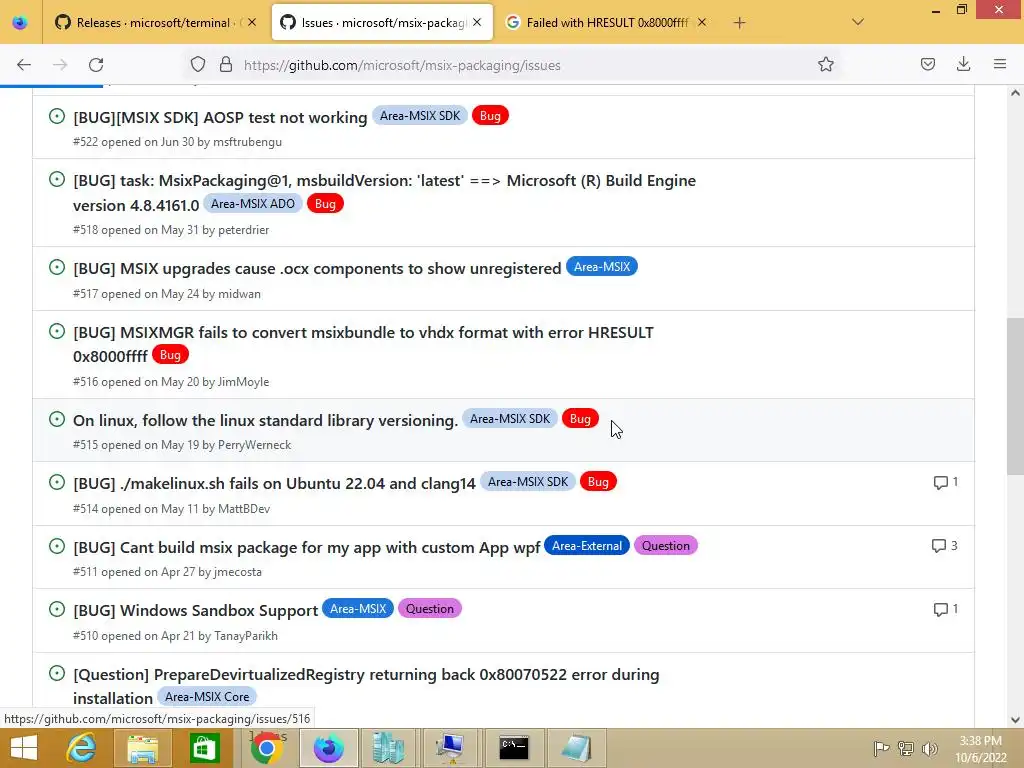
Task: Click the Question label on issue #510
Action: click(429, 609)
